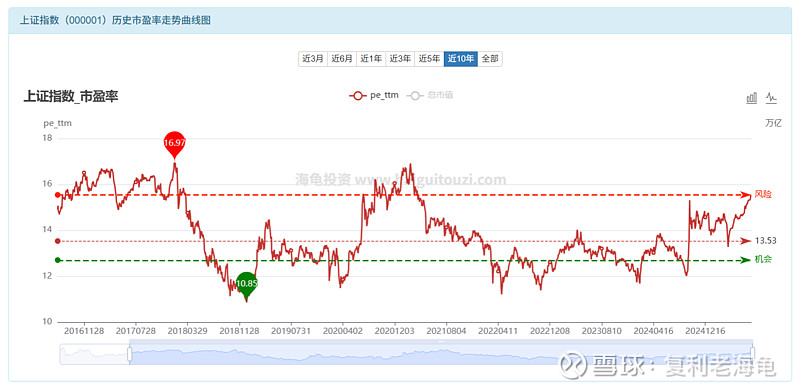Click the right handle of the zoom slider
Viewport: 800px width, 391px height.
coord(753,354)
